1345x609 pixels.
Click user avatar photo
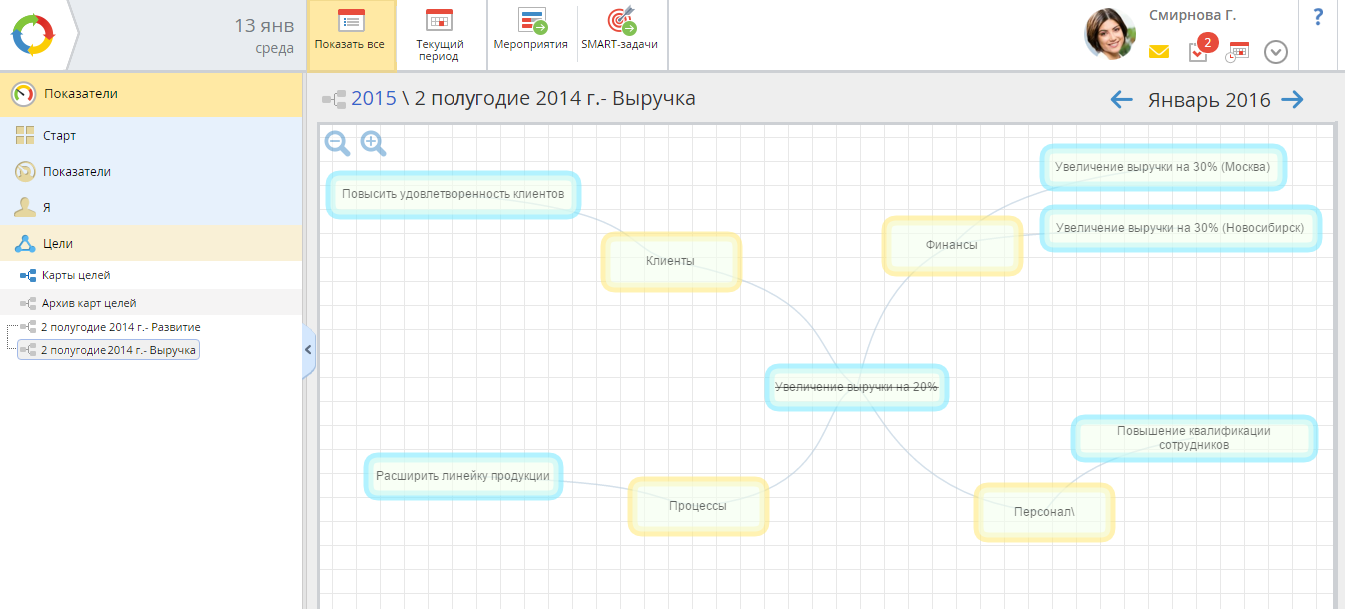point(1109,34)
